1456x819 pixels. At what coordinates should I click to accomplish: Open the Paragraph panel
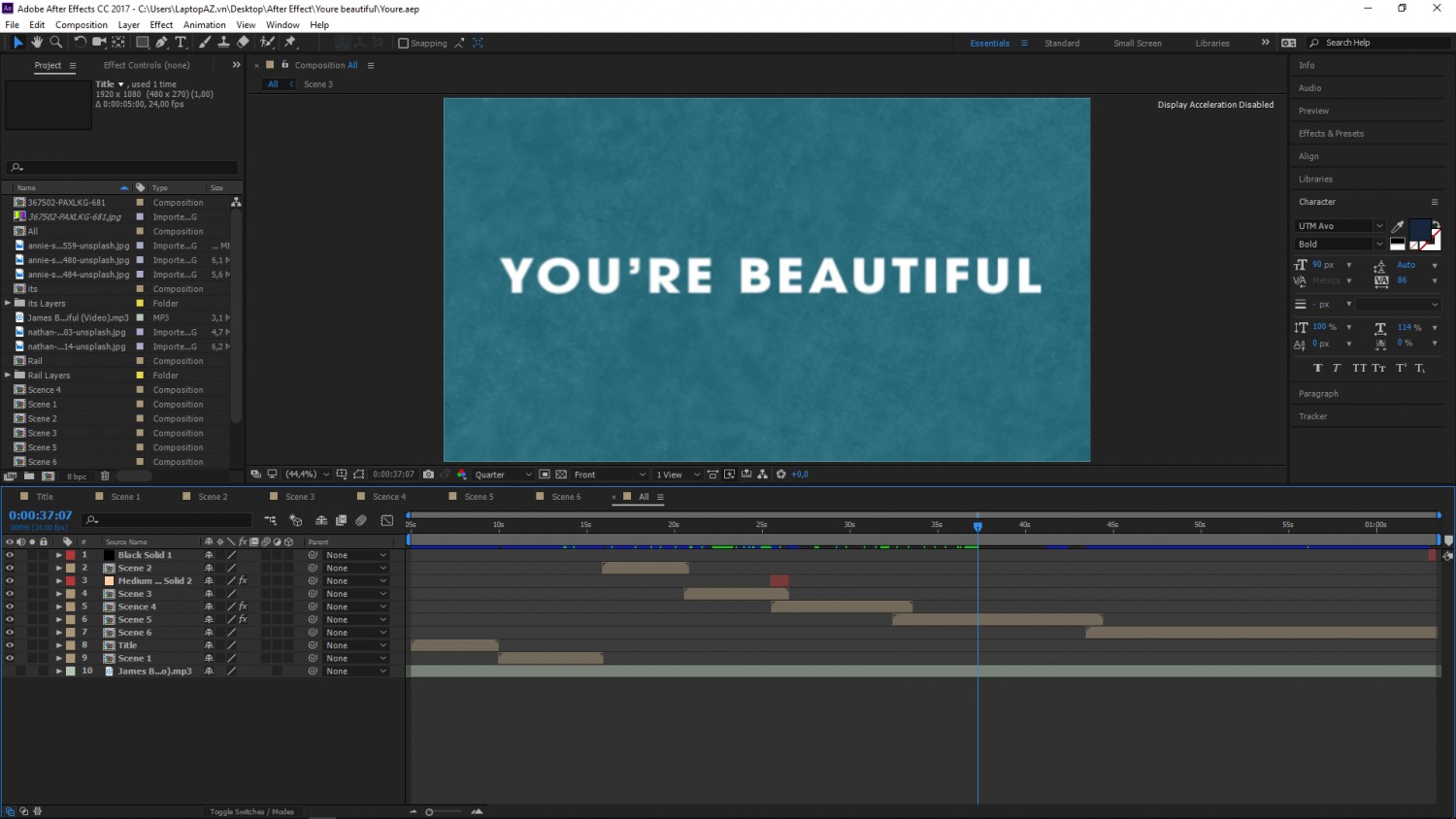[x=1318, y=394]
